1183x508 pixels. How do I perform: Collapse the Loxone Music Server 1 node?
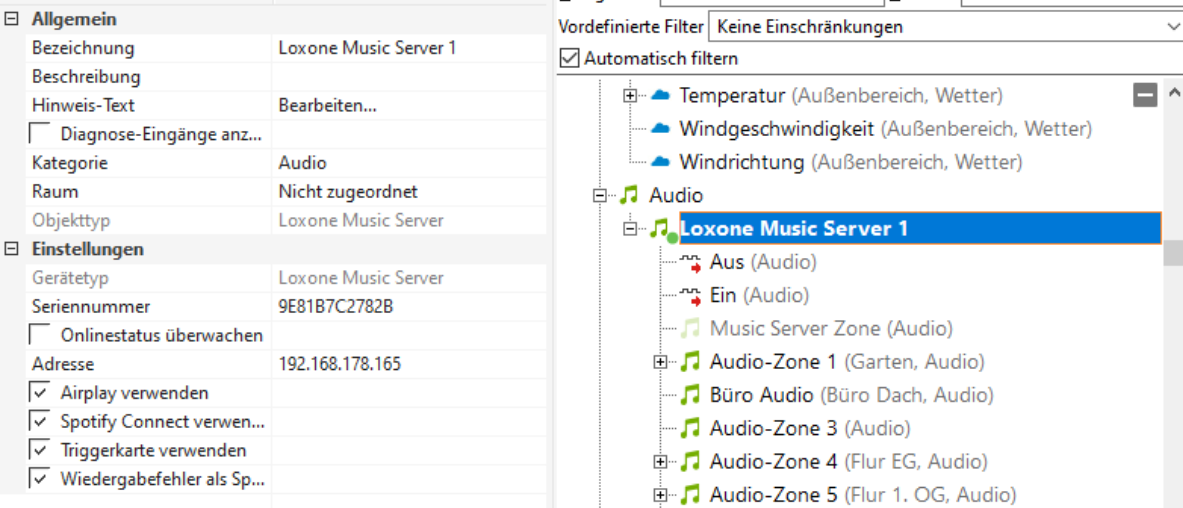(x=630, y=229)
